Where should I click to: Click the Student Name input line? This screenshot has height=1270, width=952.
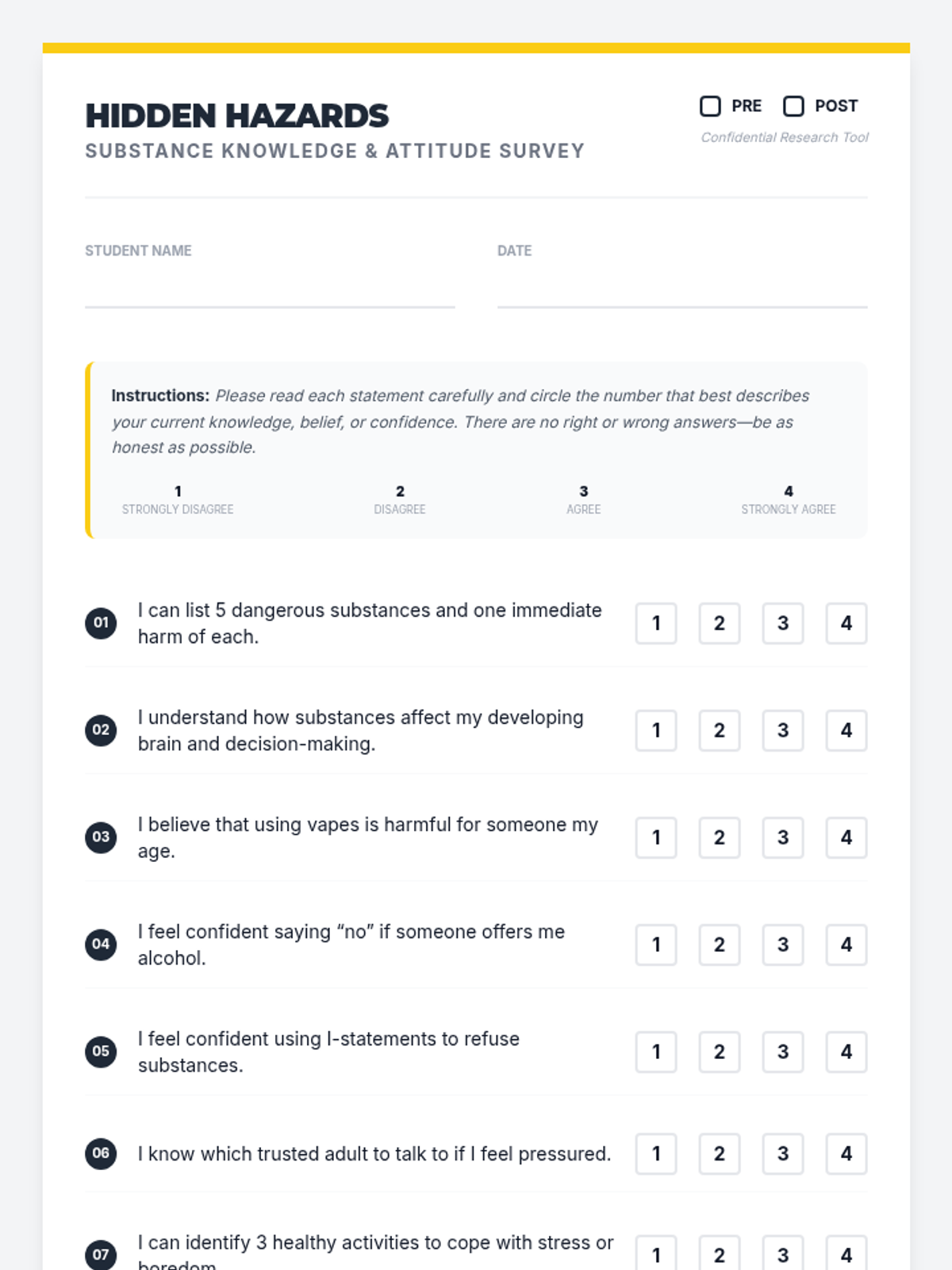(270, 291)
